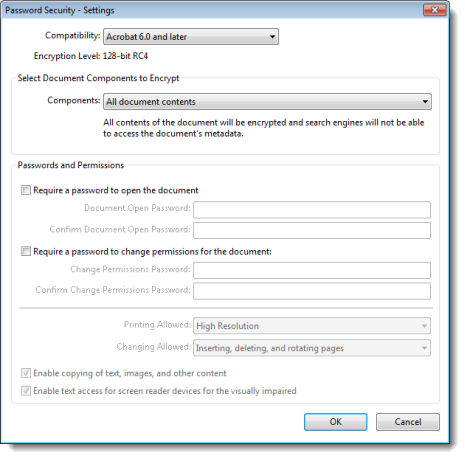Confirm settings with the OK button
This screenshot has width=465, height=459.
tap(336, 422)
